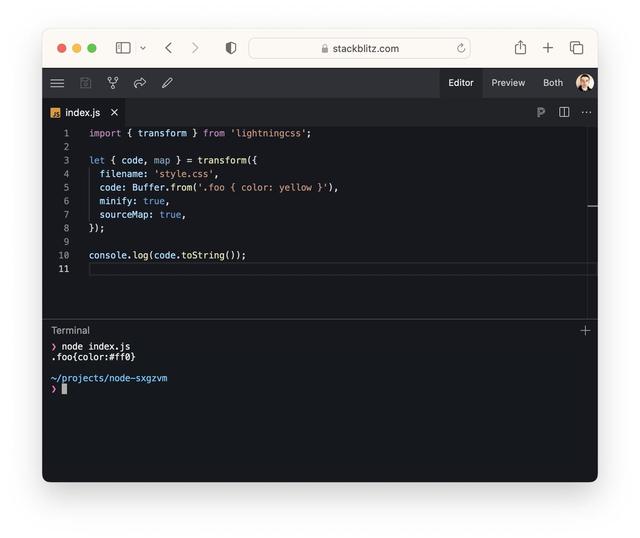Open editor more actions ellipsis
640x538 pixels.
[x=586, y=112]
